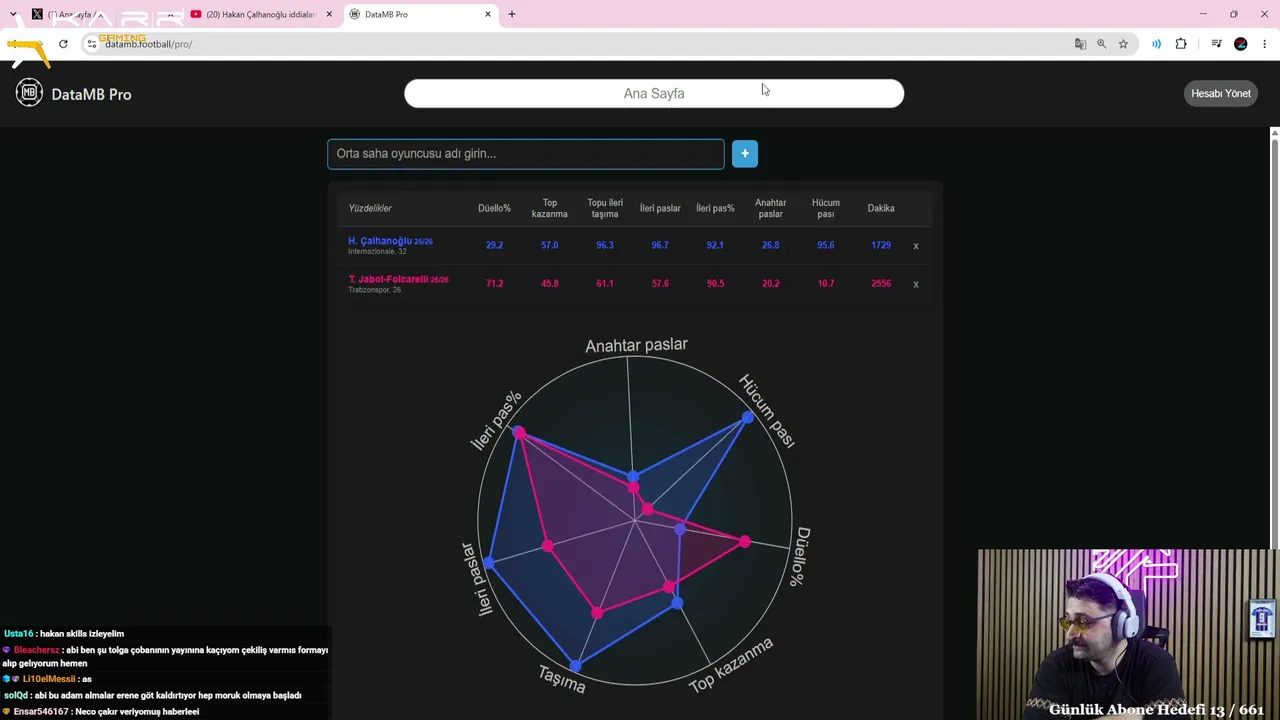The width and height of the screenshot is (1280, 720).
Task: Click Jabol-Folcarelli's 10.7 Hücum pası value
Action: [x=825, y=283]
